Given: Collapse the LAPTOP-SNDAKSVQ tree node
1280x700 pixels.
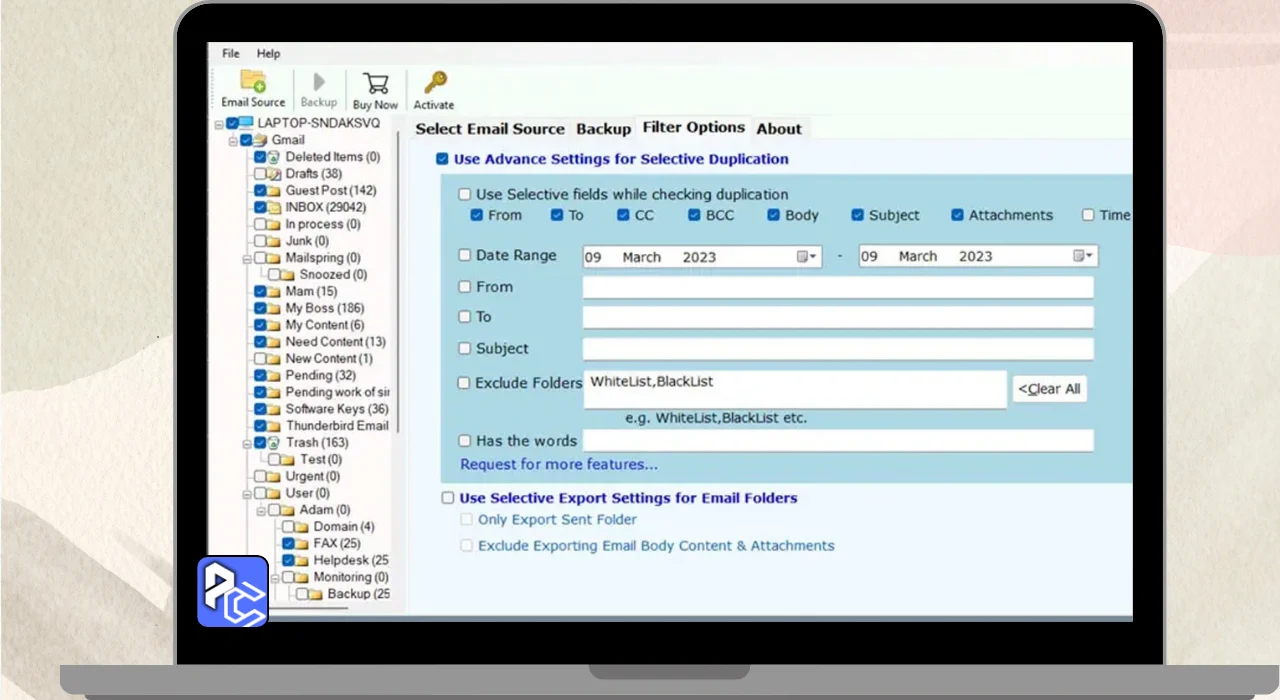Looking at the screenshot, I should tap(220, 124).
